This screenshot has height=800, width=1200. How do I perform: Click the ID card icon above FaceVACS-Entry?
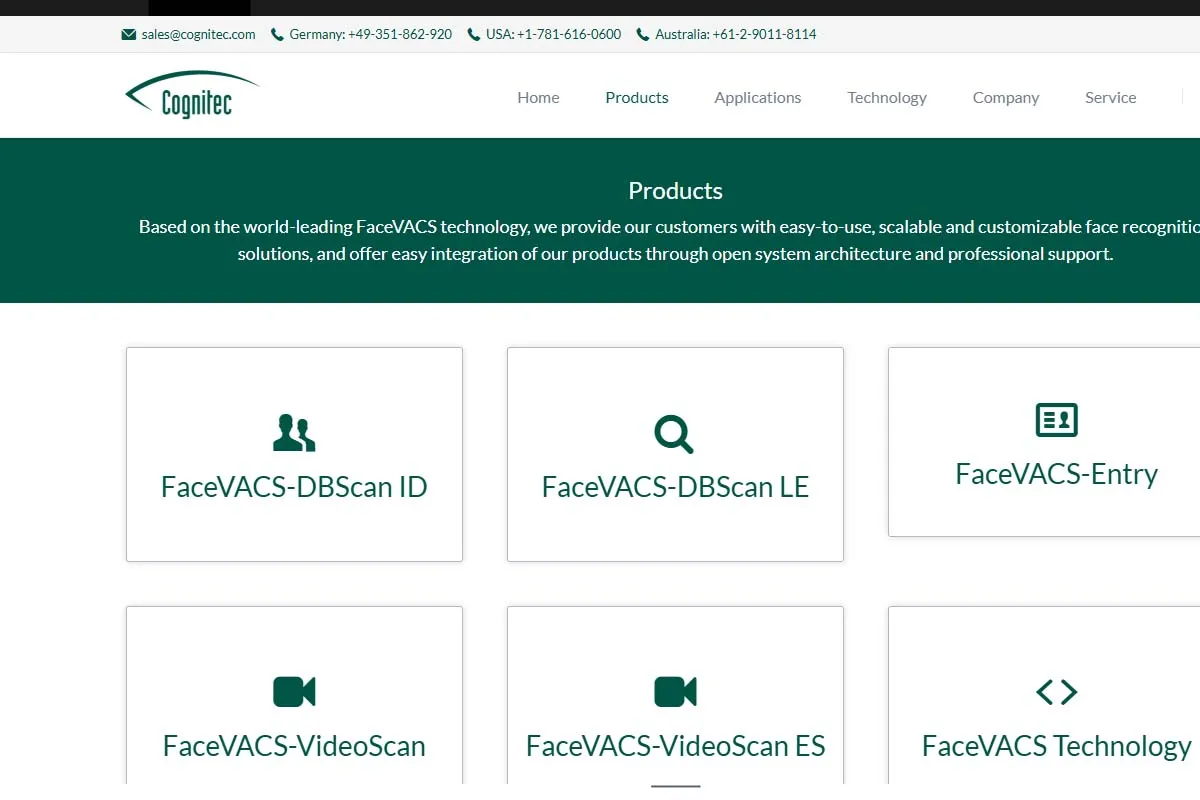pyautogui.click(x=1057, y=420)
